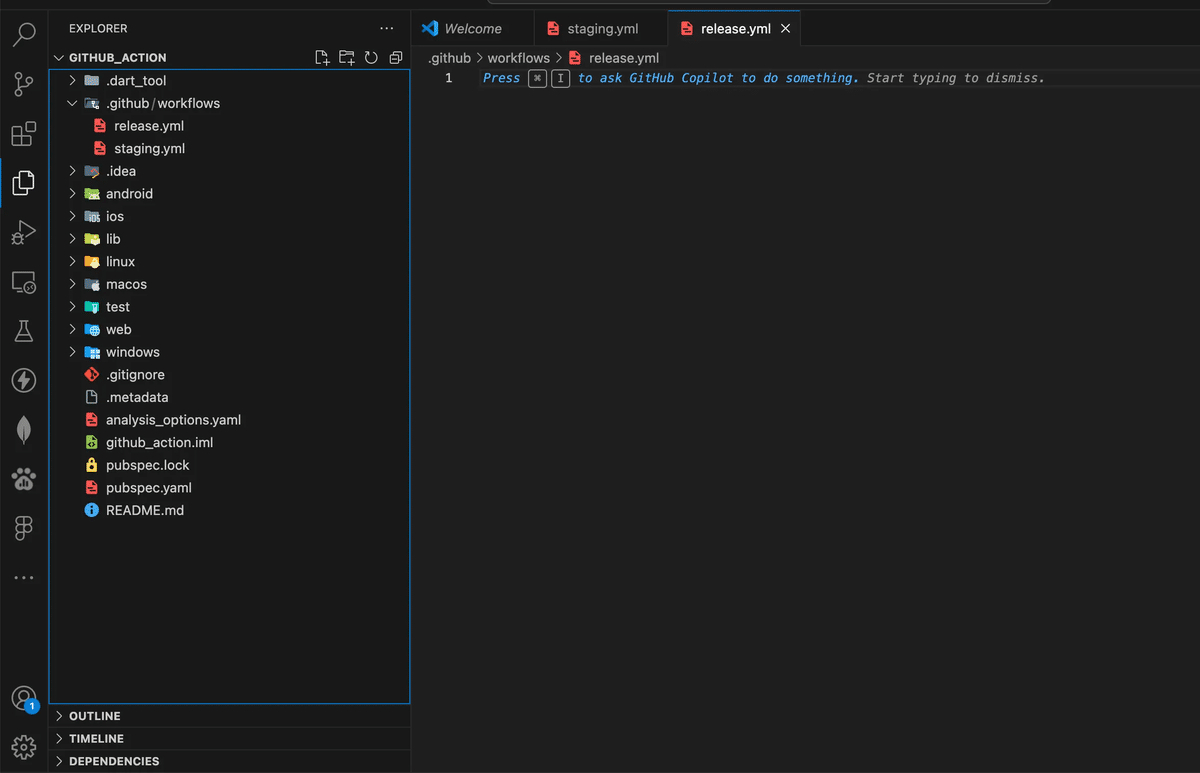Create a new file in the Explorer
The height and width of the screenshot is (773, 1200).
tap(322, 57)
